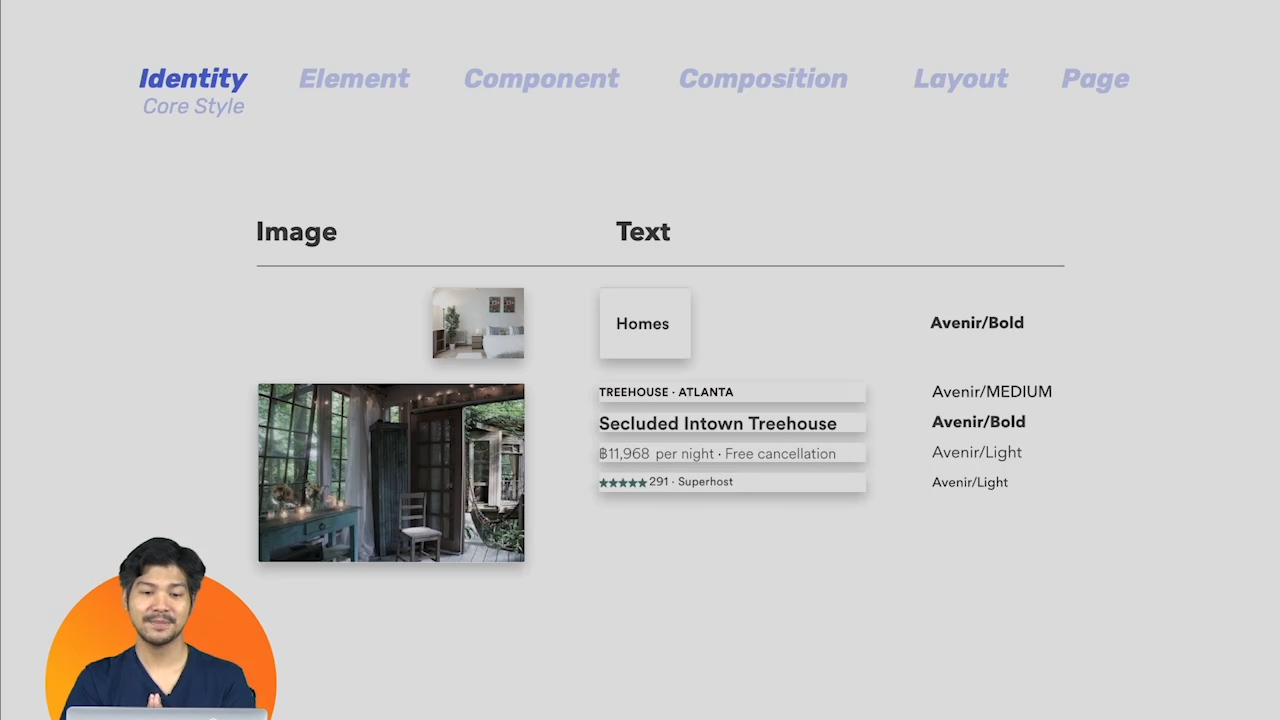Viewport: 1280px width, 720px height.
Task: Click the Core Style subtitle
Action: click(x=193, y=106)
